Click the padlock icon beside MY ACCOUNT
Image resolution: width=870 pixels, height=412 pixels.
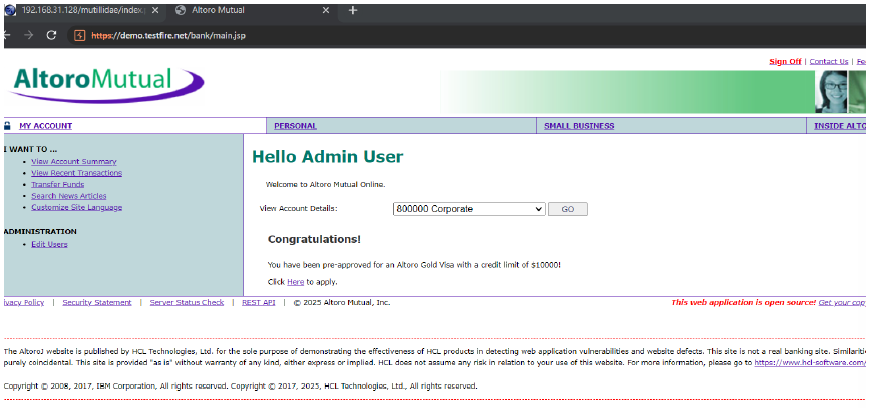point(7,126)
